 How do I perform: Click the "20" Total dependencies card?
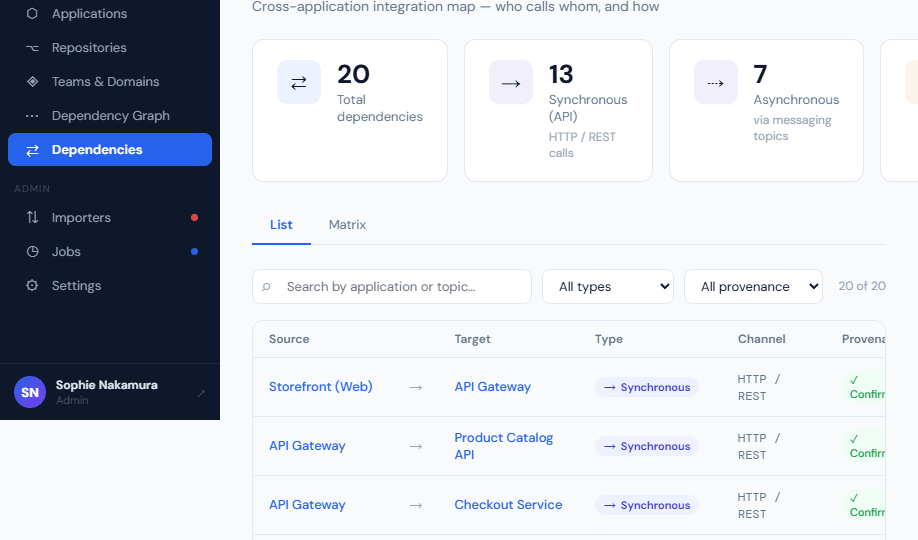pyautogui.click(x=350, y=111)
